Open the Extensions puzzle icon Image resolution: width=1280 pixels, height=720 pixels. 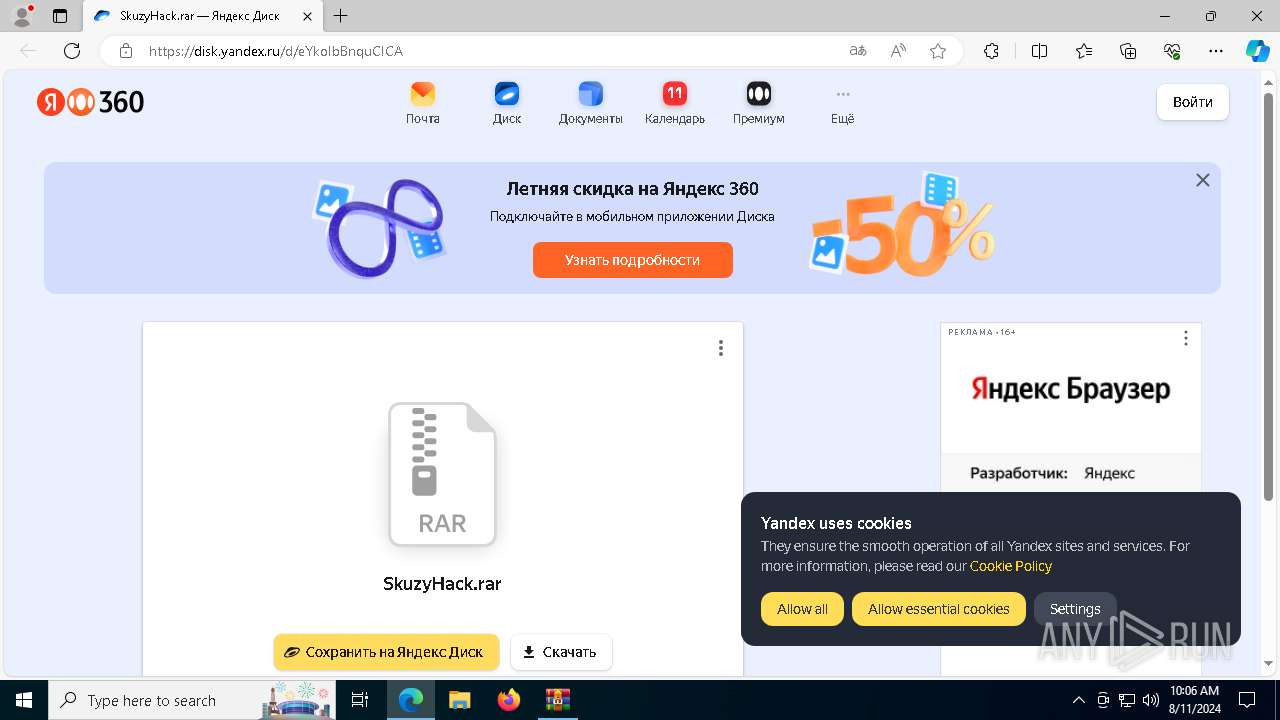coord(991,51)
